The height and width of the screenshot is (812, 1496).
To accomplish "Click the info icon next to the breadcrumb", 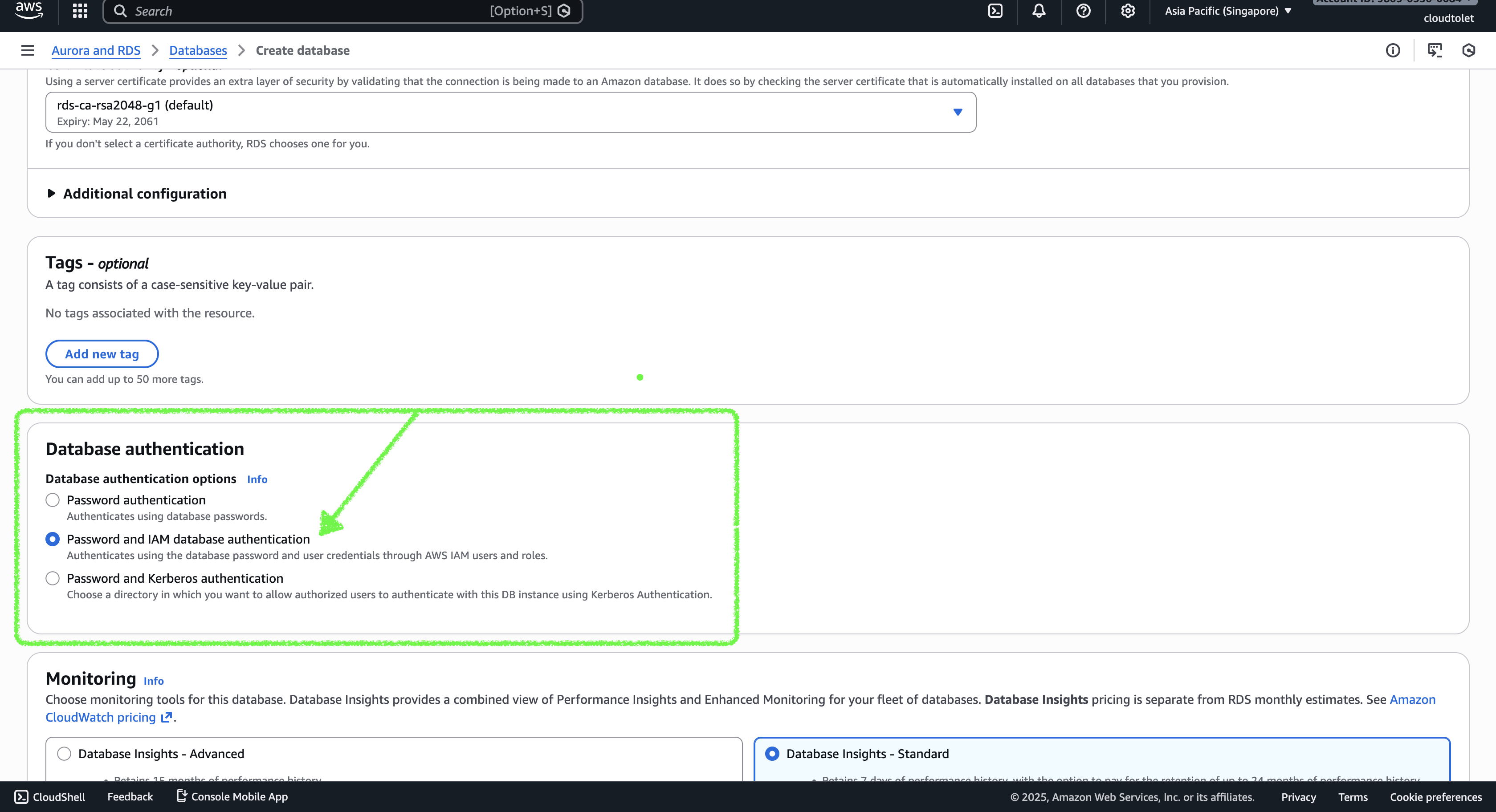I will (x=1393, y=50).
